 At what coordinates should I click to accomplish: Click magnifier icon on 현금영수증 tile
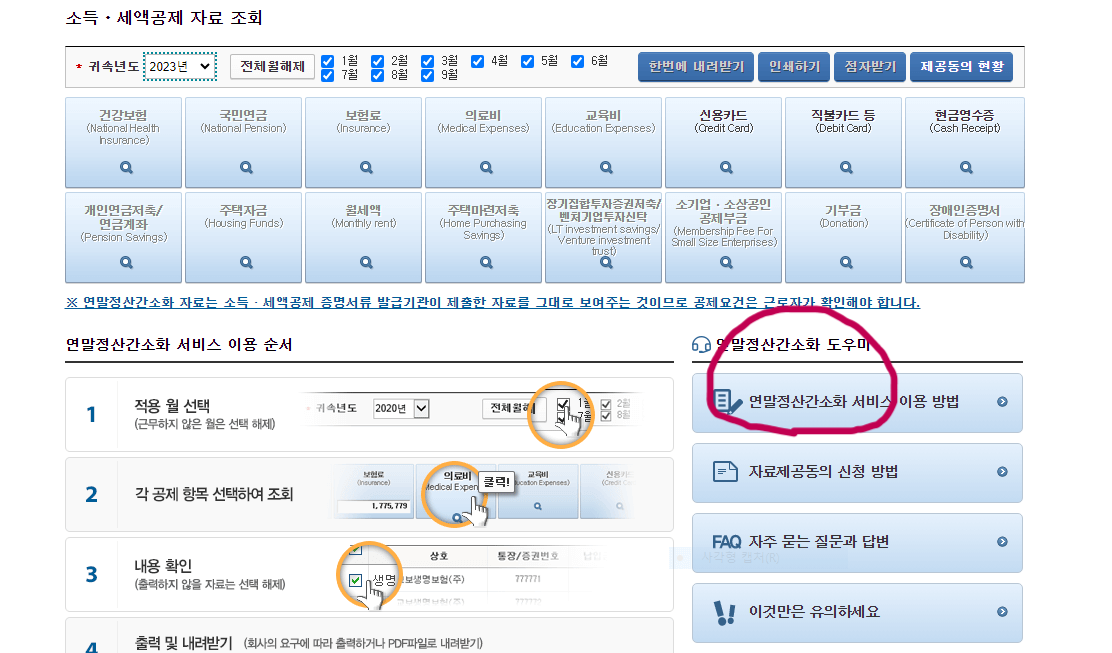966,167
